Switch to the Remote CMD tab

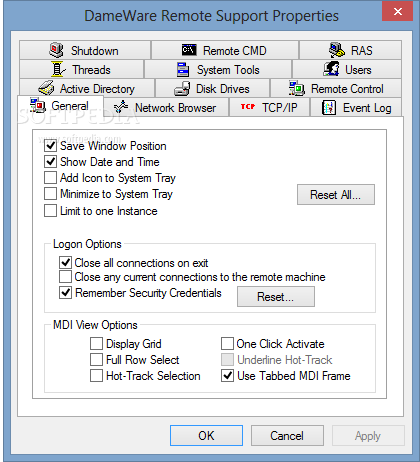(x=225, y=50)
